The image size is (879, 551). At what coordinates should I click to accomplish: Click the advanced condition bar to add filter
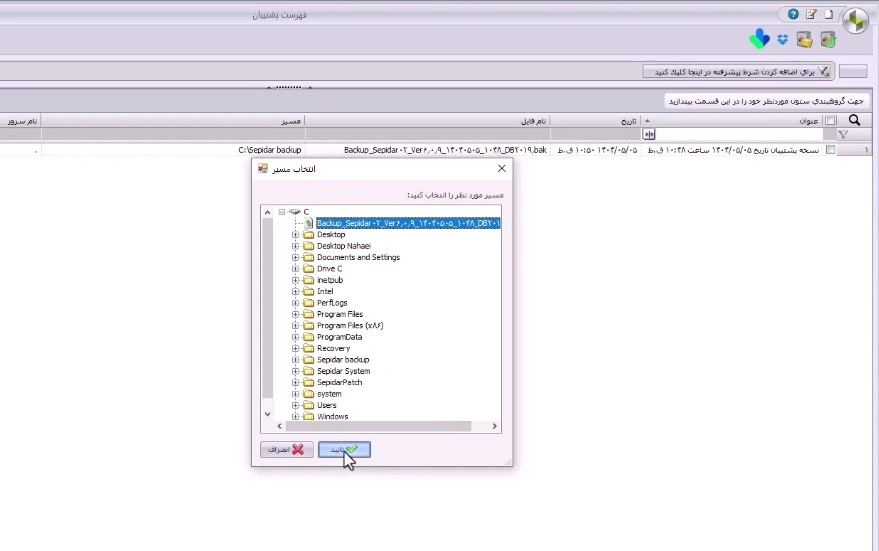pyautogui.click(x=738, y=71)
